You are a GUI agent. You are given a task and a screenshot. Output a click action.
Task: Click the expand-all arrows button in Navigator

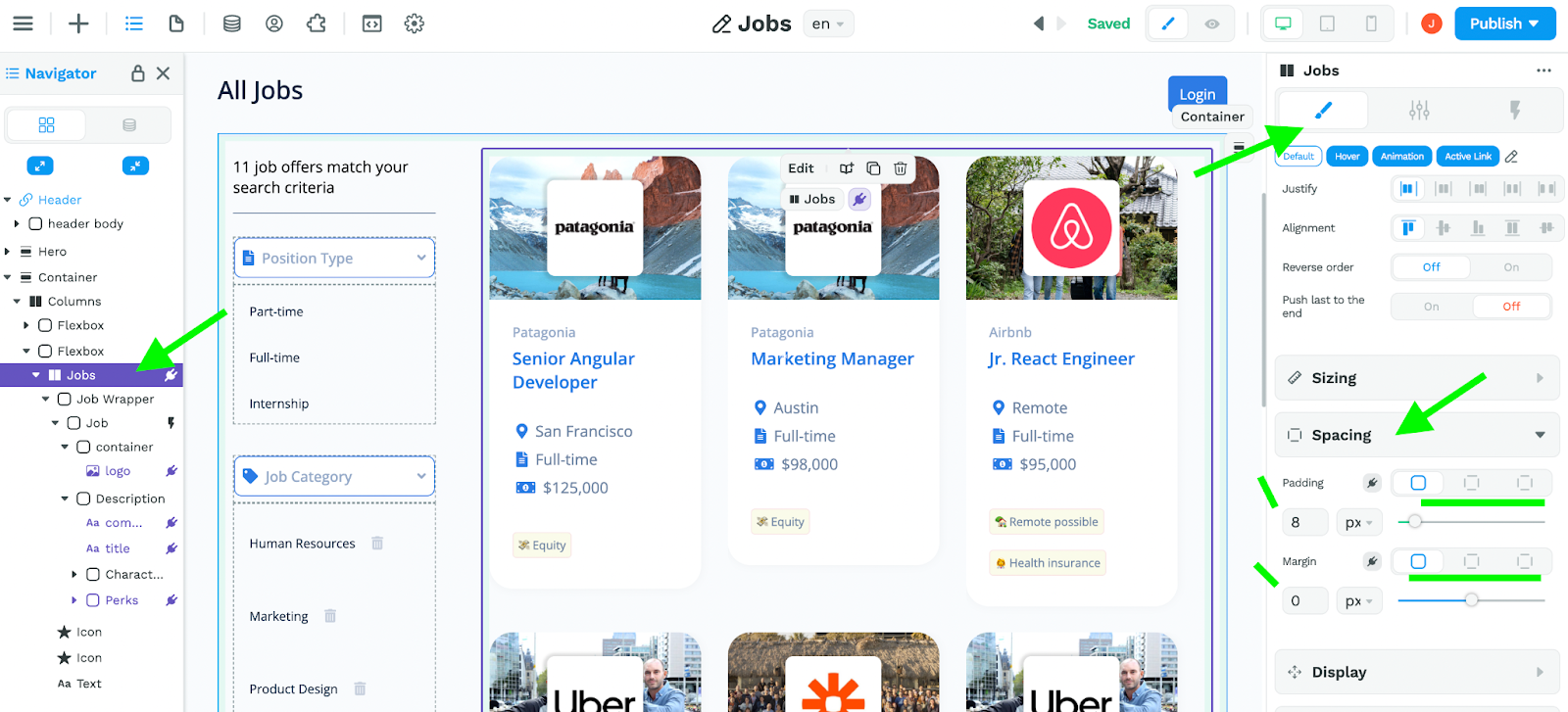(x=40, y=166)
